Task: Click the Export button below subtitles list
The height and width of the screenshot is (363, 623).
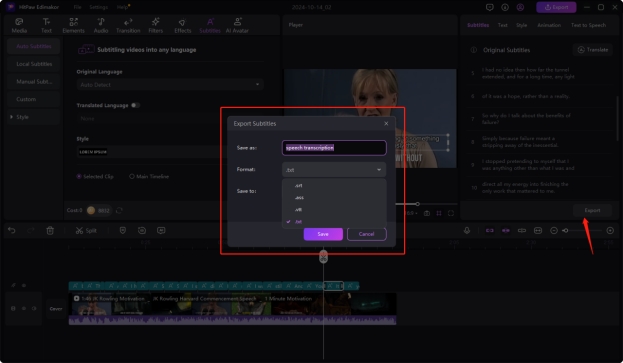Action: [592, 210]
